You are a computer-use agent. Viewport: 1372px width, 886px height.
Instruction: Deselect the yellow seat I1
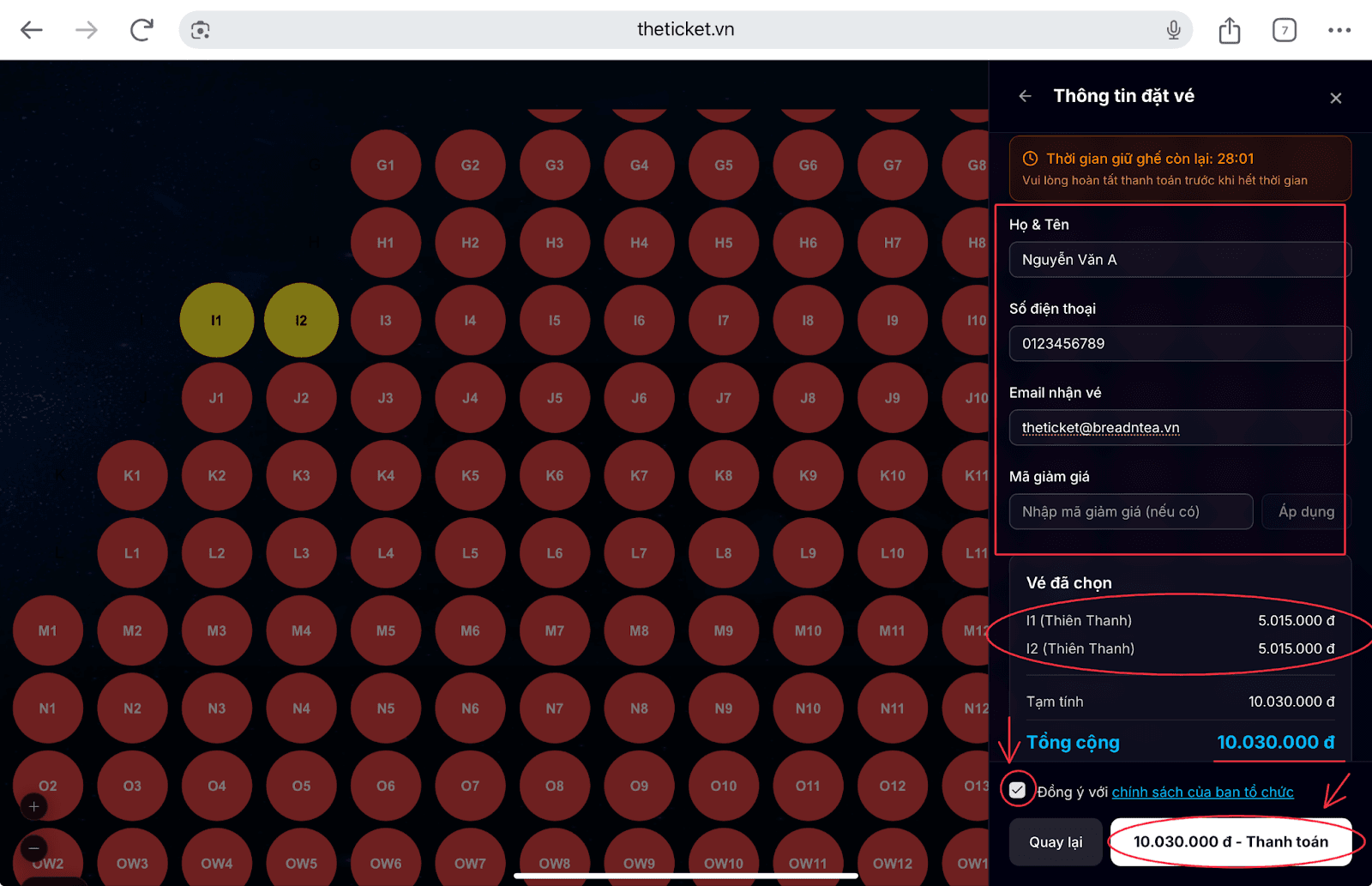(x=216, y=320)
